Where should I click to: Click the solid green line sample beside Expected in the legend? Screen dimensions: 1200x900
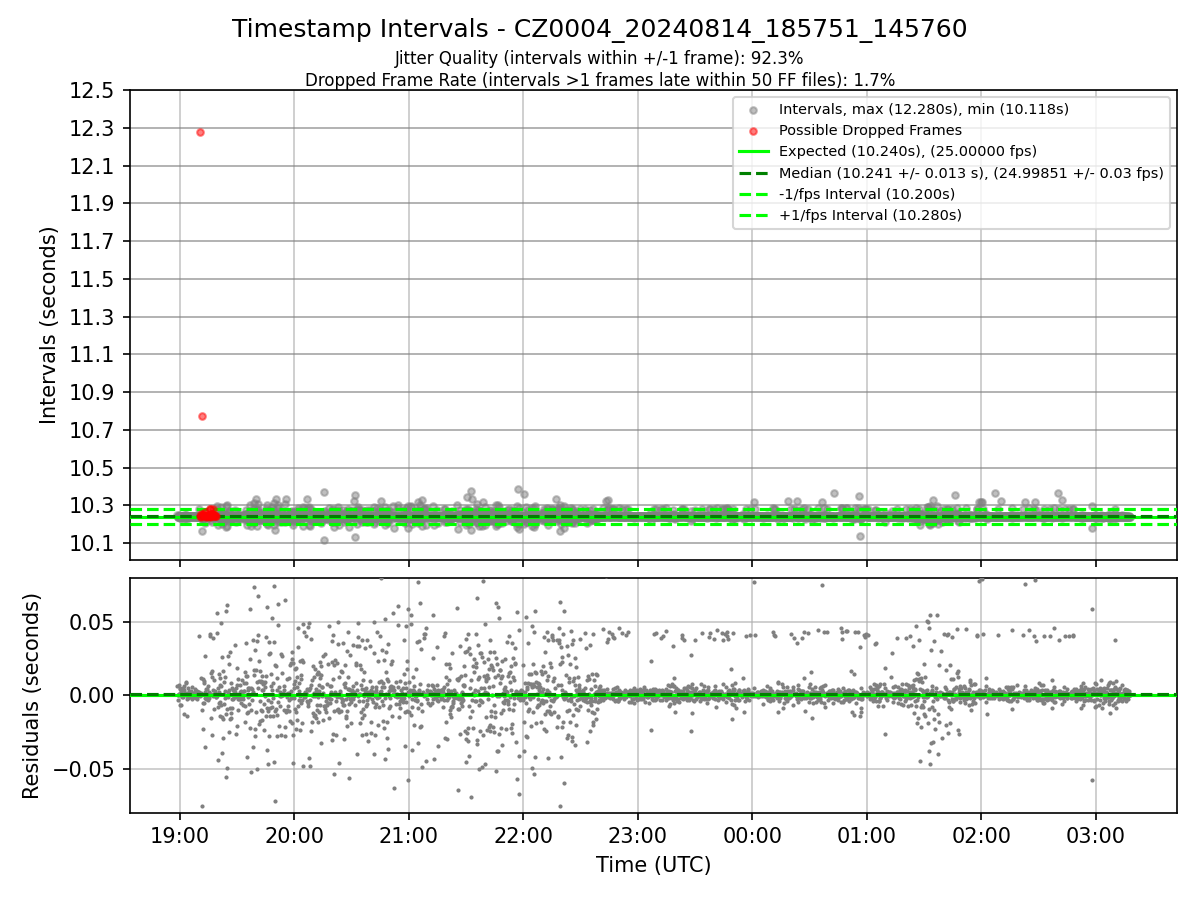pos(753,151)
